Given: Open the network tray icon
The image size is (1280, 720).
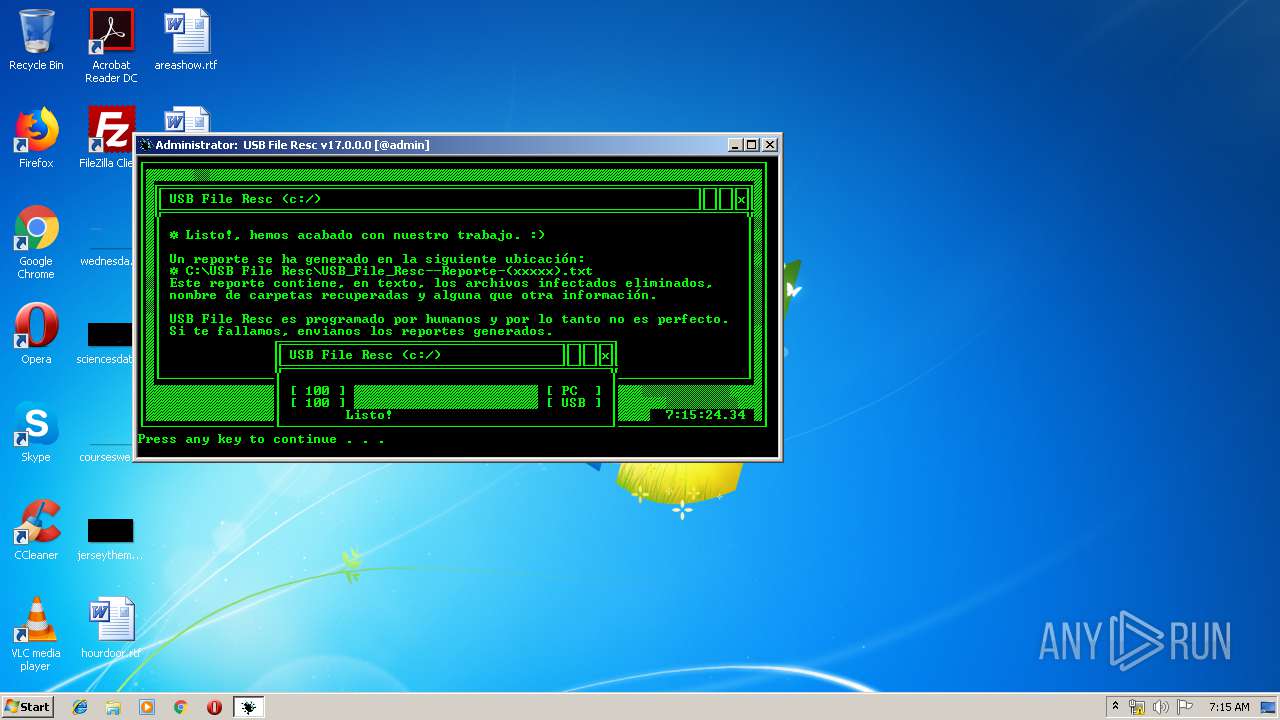Looking at the screenshot, I should click(x=1137, y=707).
